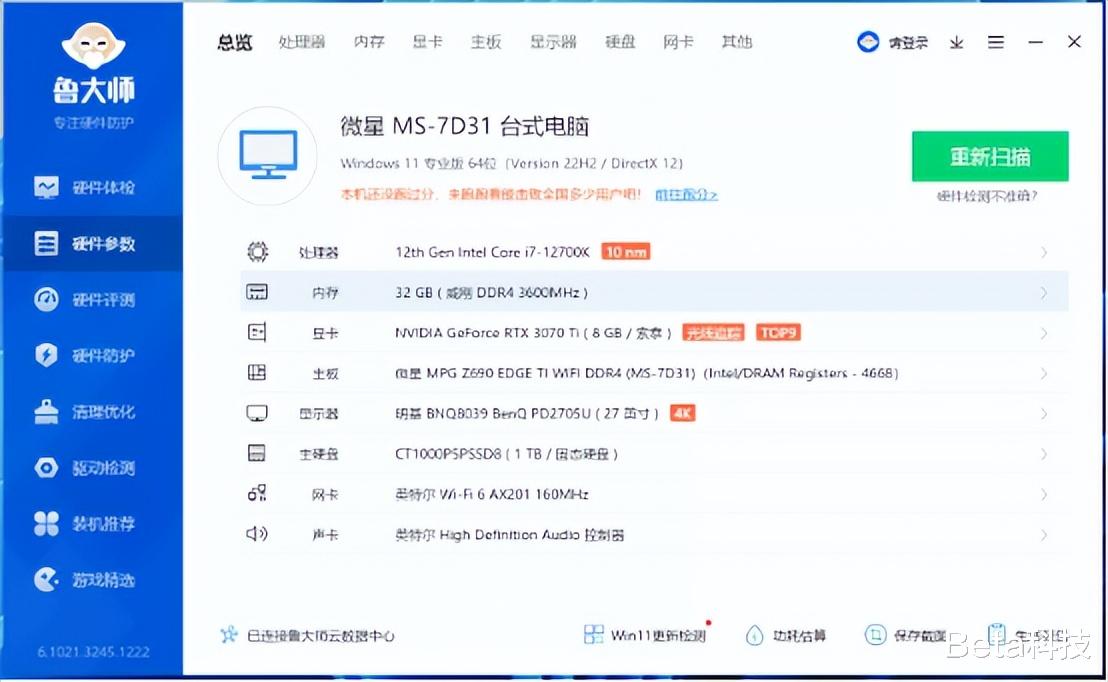
Task: Click 请登录 login text
Action: tap(908, 43)
